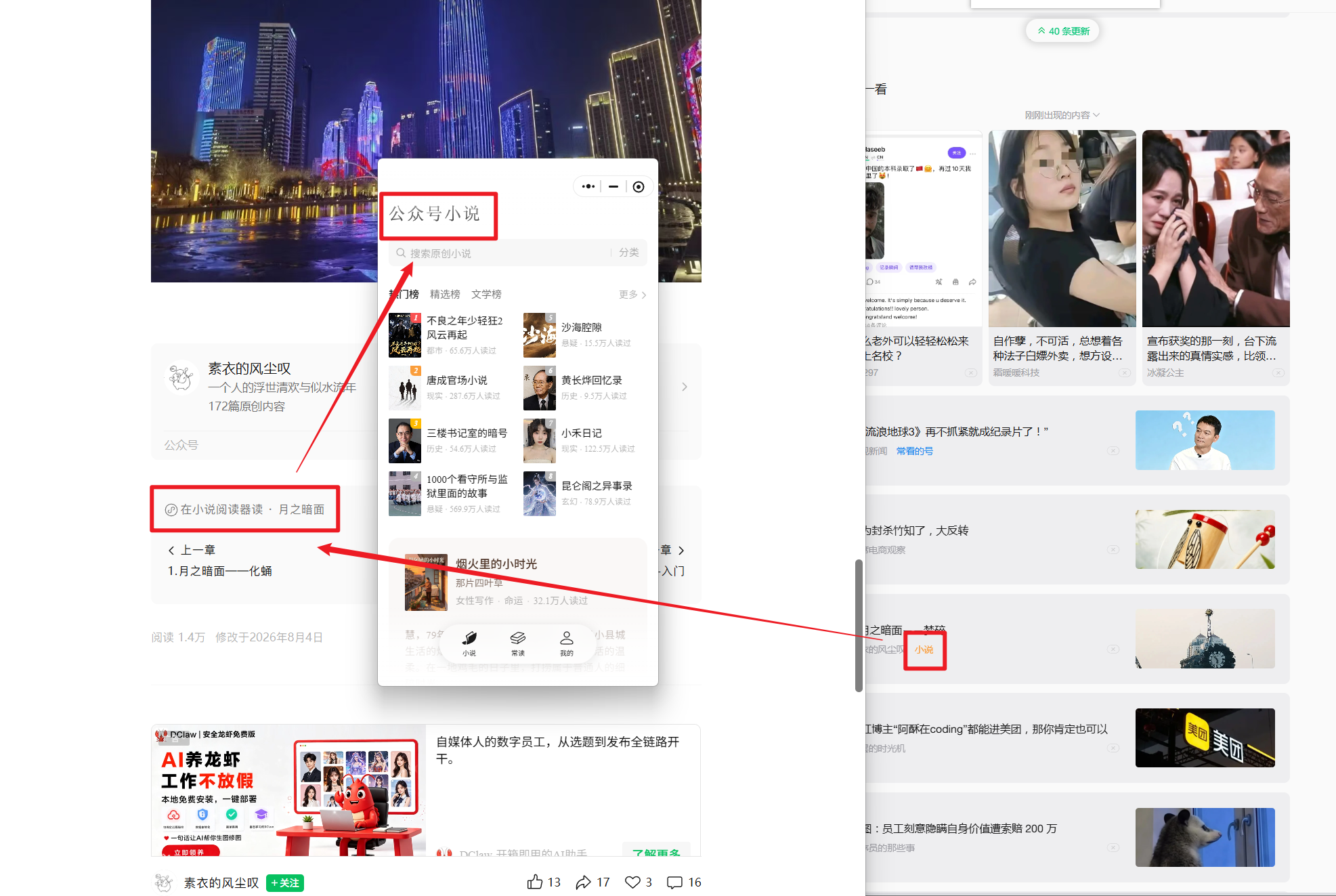Viewport: 1336px width, 896px height.
Task: Expand 更多 to see more rankings
Action: tap(632, 295)
